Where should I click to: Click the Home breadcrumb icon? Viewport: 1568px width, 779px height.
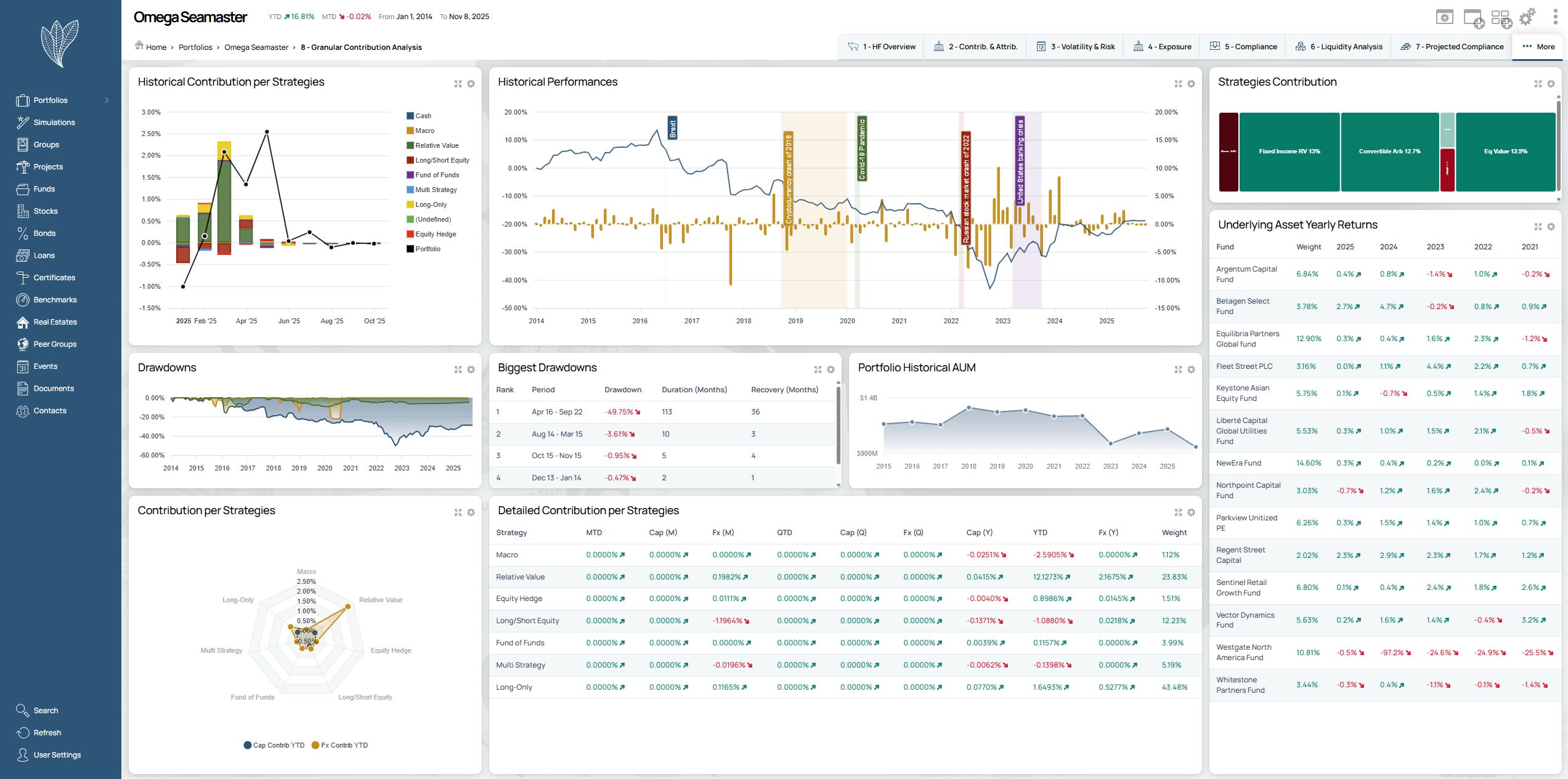pos(139,46)
